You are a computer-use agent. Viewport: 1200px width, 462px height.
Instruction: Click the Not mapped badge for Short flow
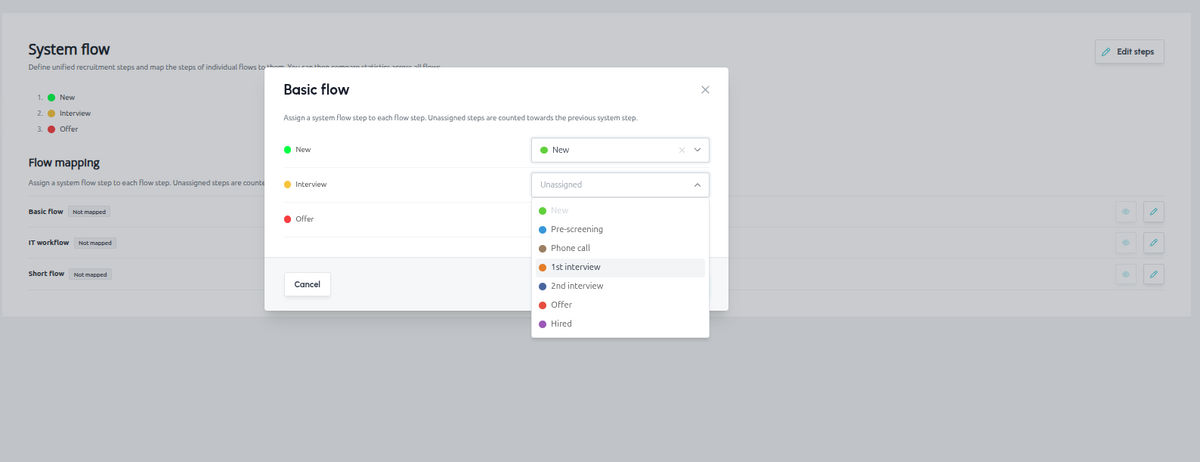point(91,274)
